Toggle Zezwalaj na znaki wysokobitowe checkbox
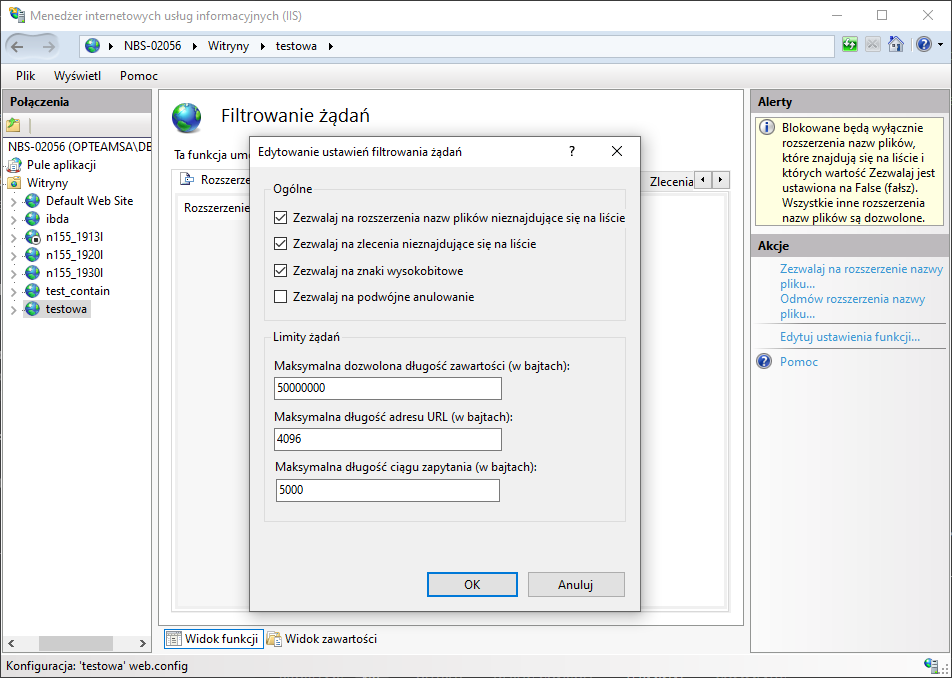The height and width of the screenshot is (678, 952). click(x=280, y=271)
